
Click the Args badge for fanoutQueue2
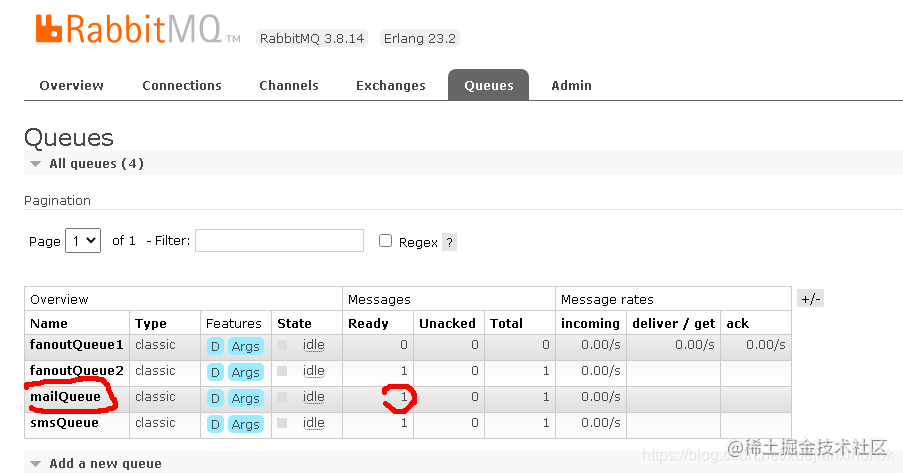point(245,373)
